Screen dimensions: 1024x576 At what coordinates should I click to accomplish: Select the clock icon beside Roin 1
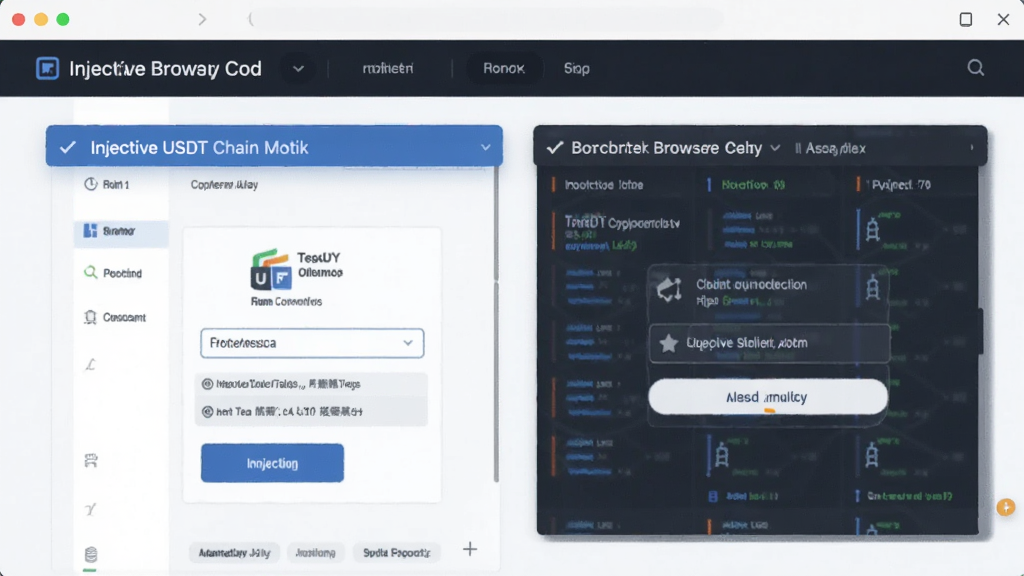pyautogui.click(x=91, y=184)
